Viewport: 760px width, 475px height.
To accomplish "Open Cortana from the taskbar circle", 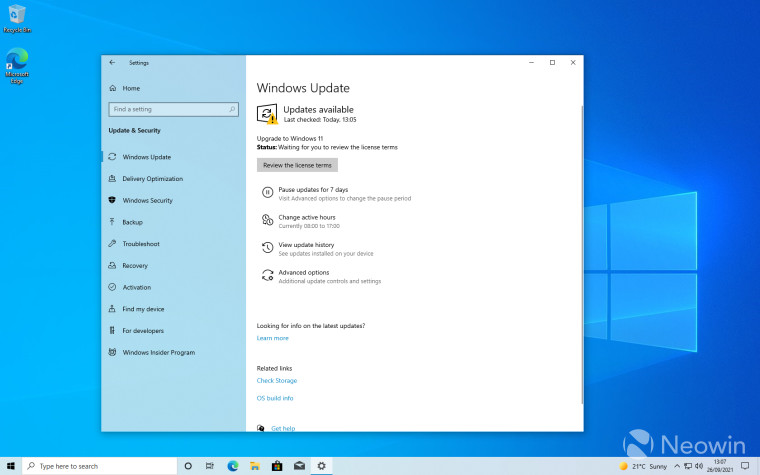I will coord(188,466).
